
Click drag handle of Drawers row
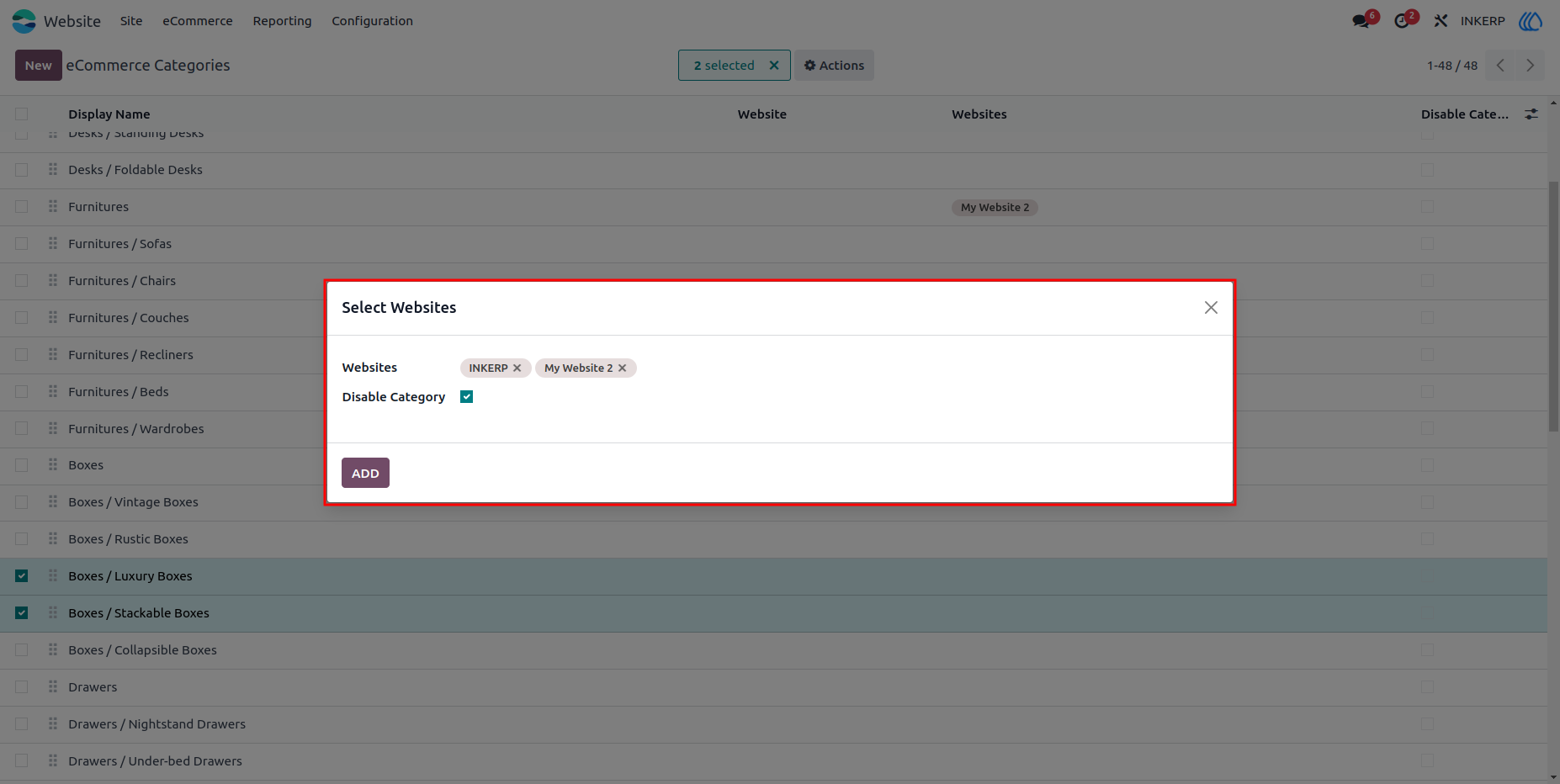53,686
